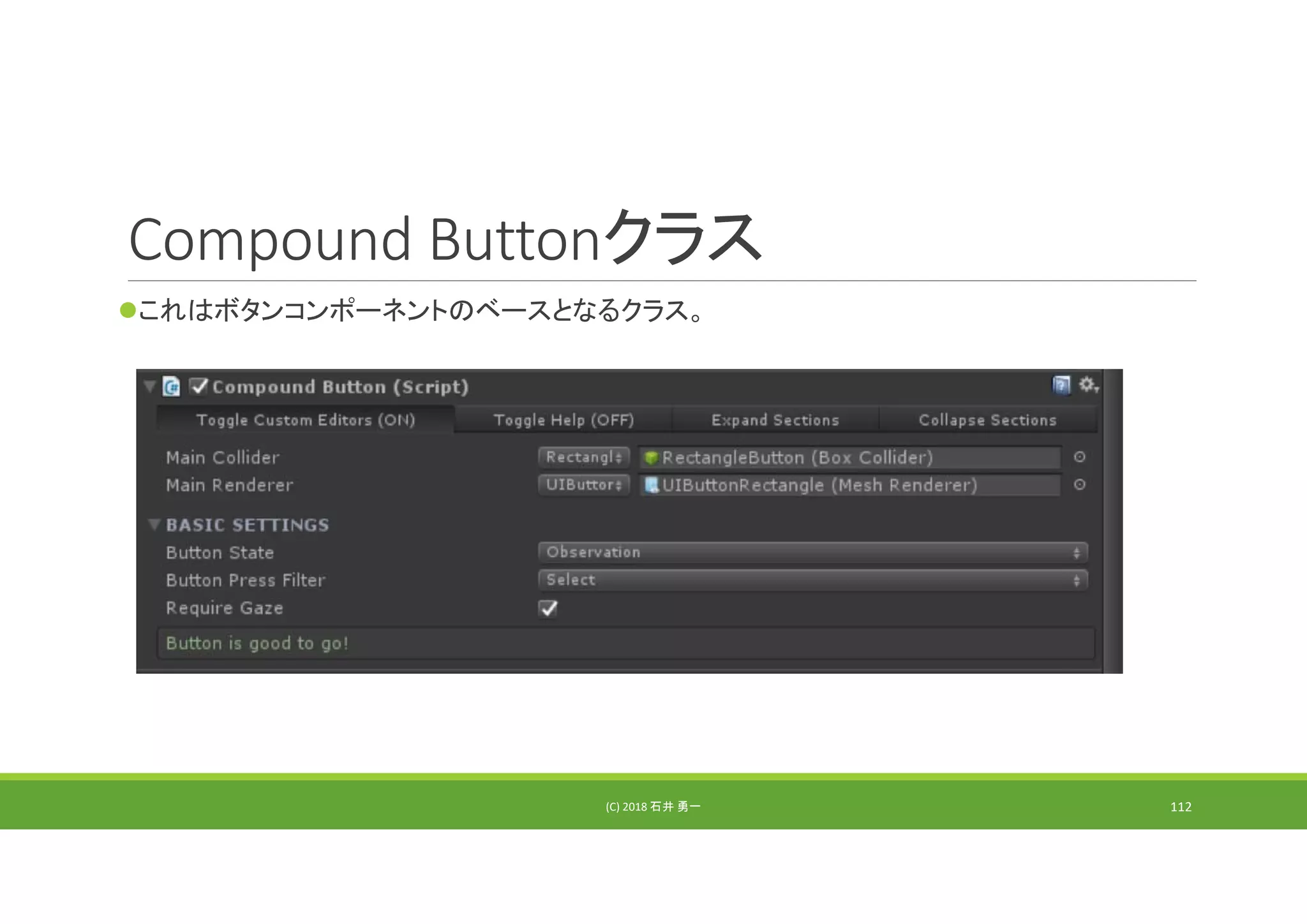This screenshot has width=1307, height=924.
Task: Open the Button Press Filter Select dropdown
Action: tap(813, 580)
